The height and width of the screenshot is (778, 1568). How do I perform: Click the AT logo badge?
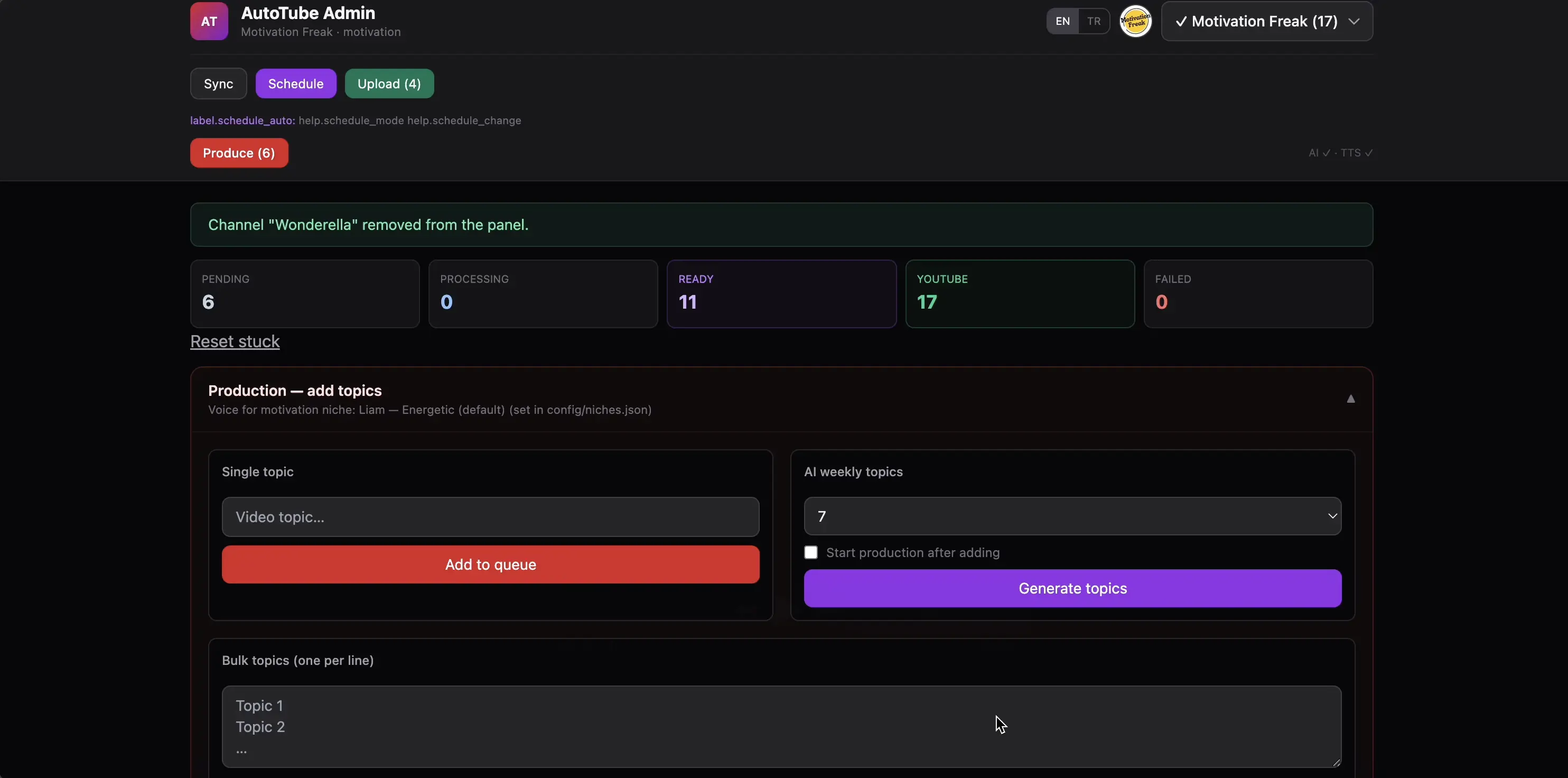click(x=209, y=21)
